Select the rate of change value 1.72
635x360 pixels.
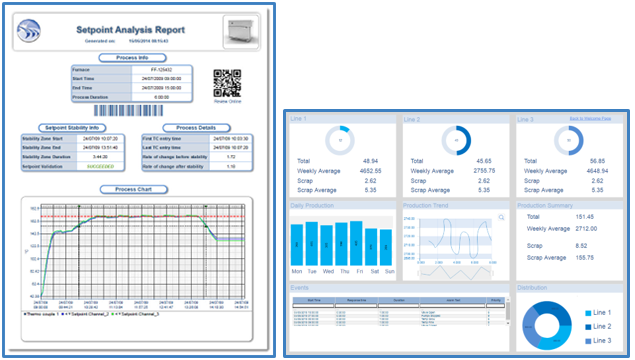pos(231,157)
